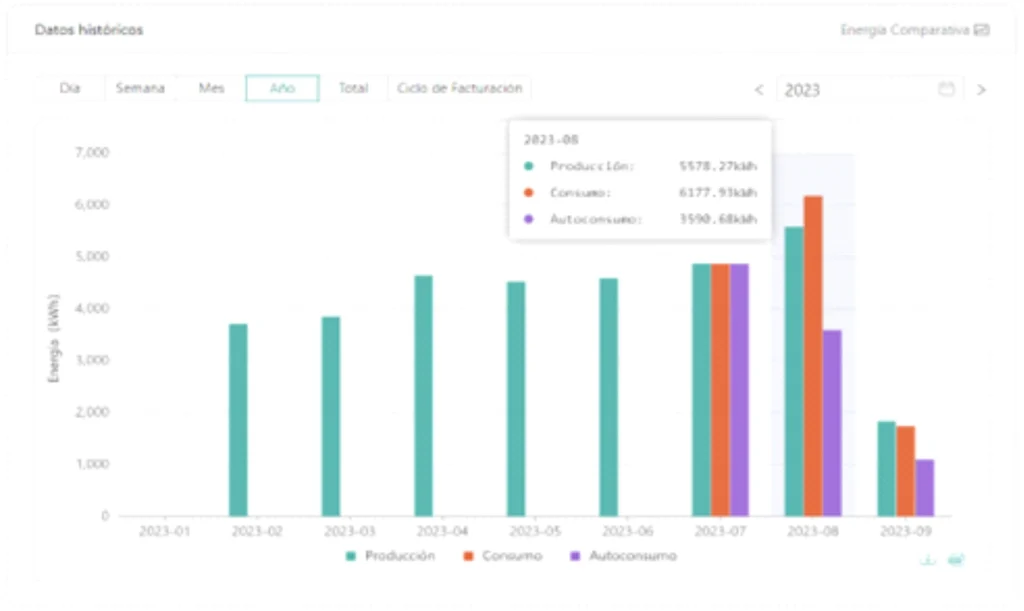
Task: Select the Año time range tab
Action: pyautogui.click(x=282, y=88)
